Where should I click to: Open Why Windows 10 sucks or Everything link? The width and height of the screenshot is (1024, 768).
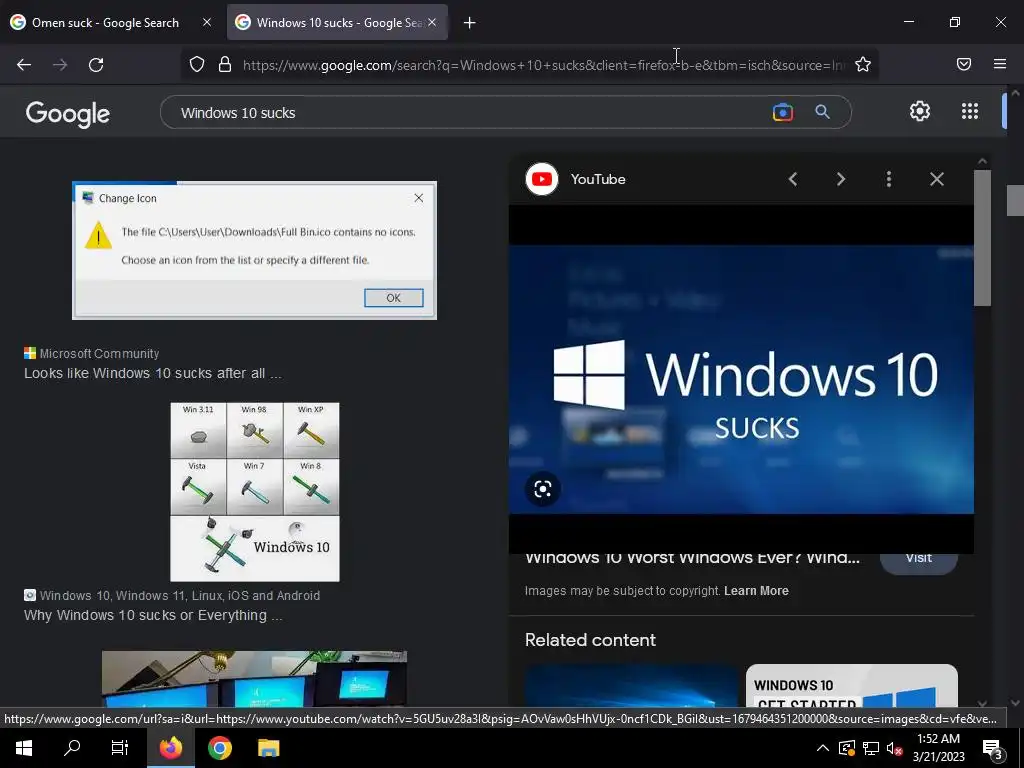153,615
